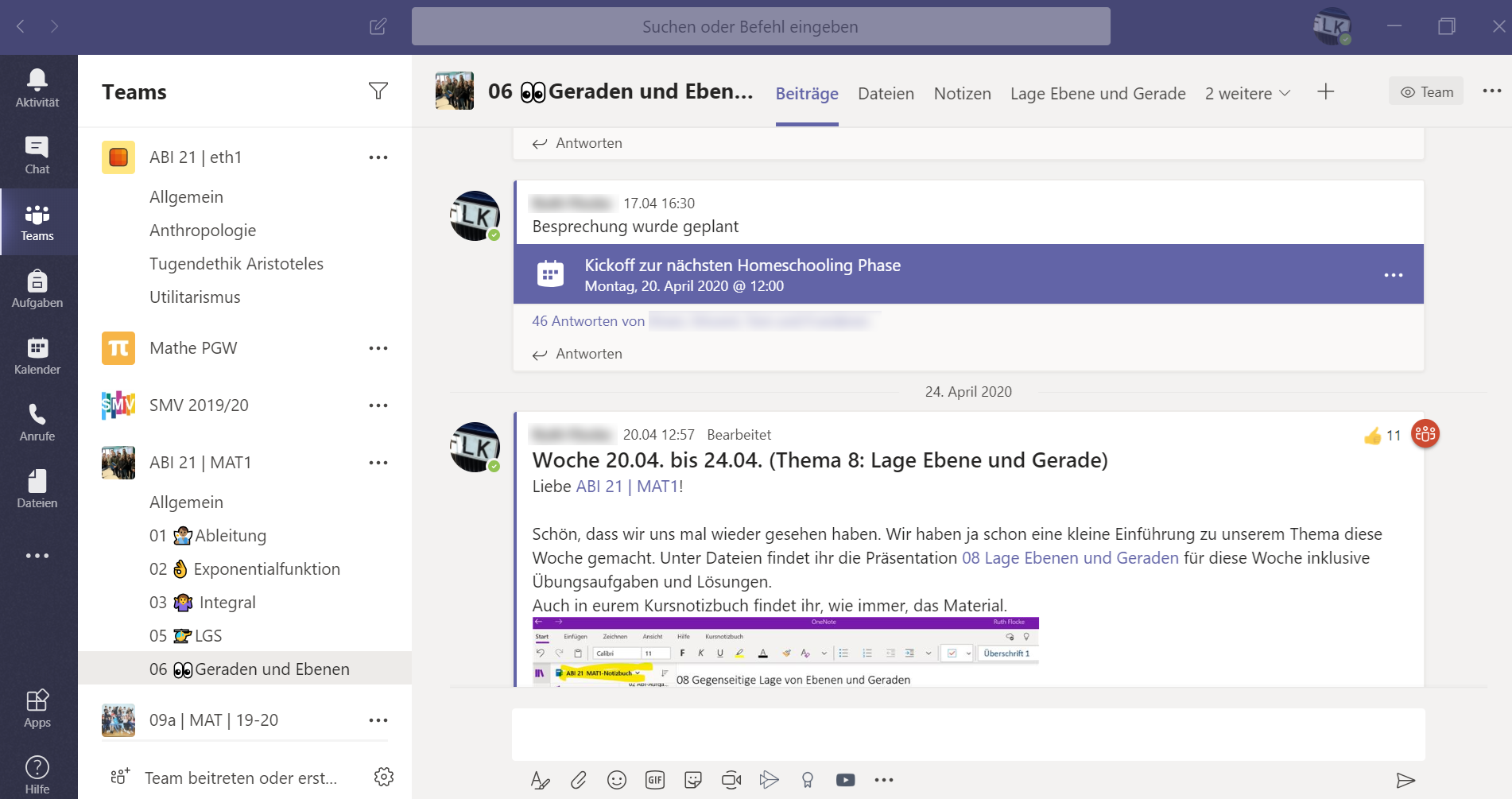
Task: Open the '46 Antworten' reply thread
Action: click(x=588, y=320)
